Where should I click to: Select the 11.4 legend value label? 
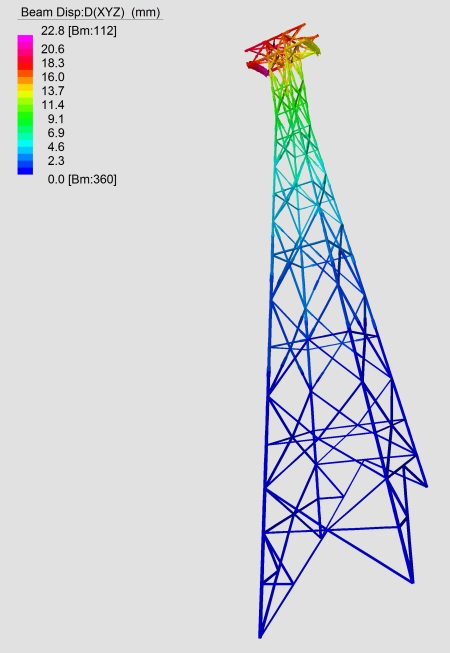click(52, 105)
